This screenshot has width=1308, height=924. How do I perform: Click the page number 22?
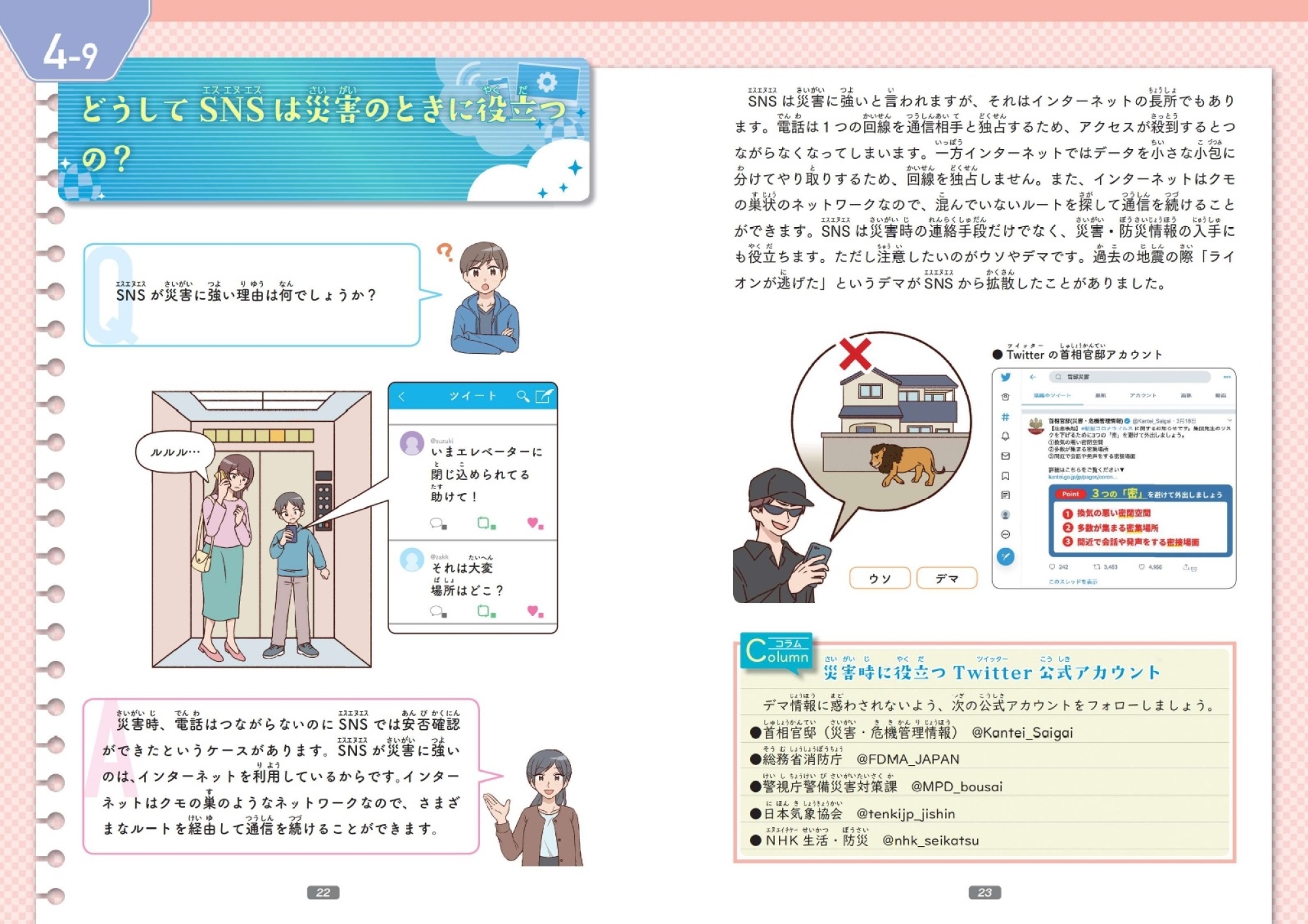point(323,893)
